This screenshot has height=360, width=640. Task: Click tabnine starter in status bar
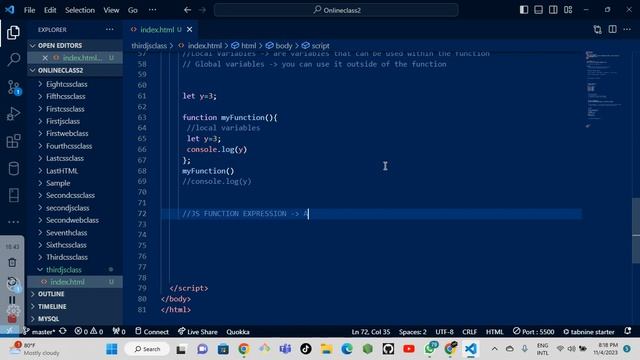(x=589, y=332)
